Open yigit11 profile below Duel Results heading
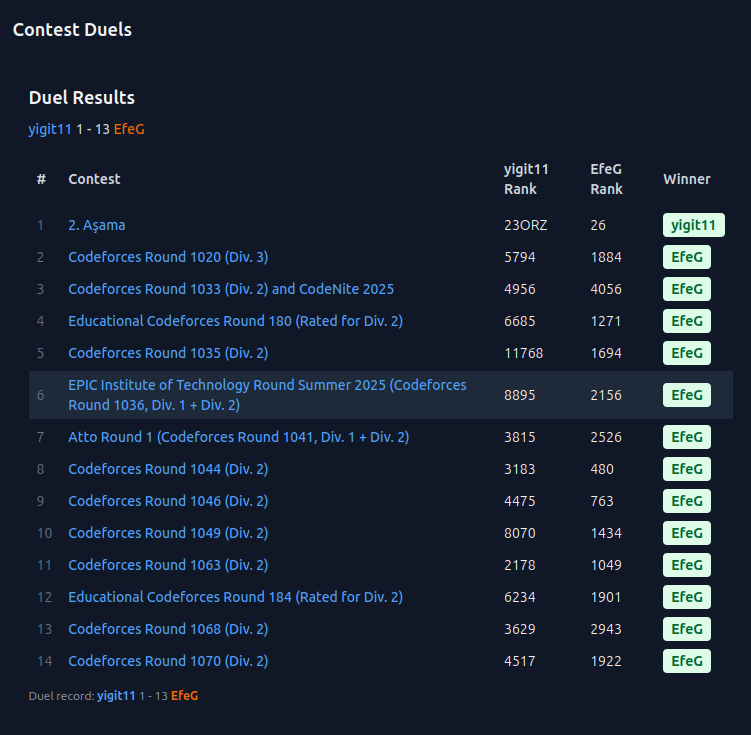Viewport: 751px width, 735px height. 50,129
